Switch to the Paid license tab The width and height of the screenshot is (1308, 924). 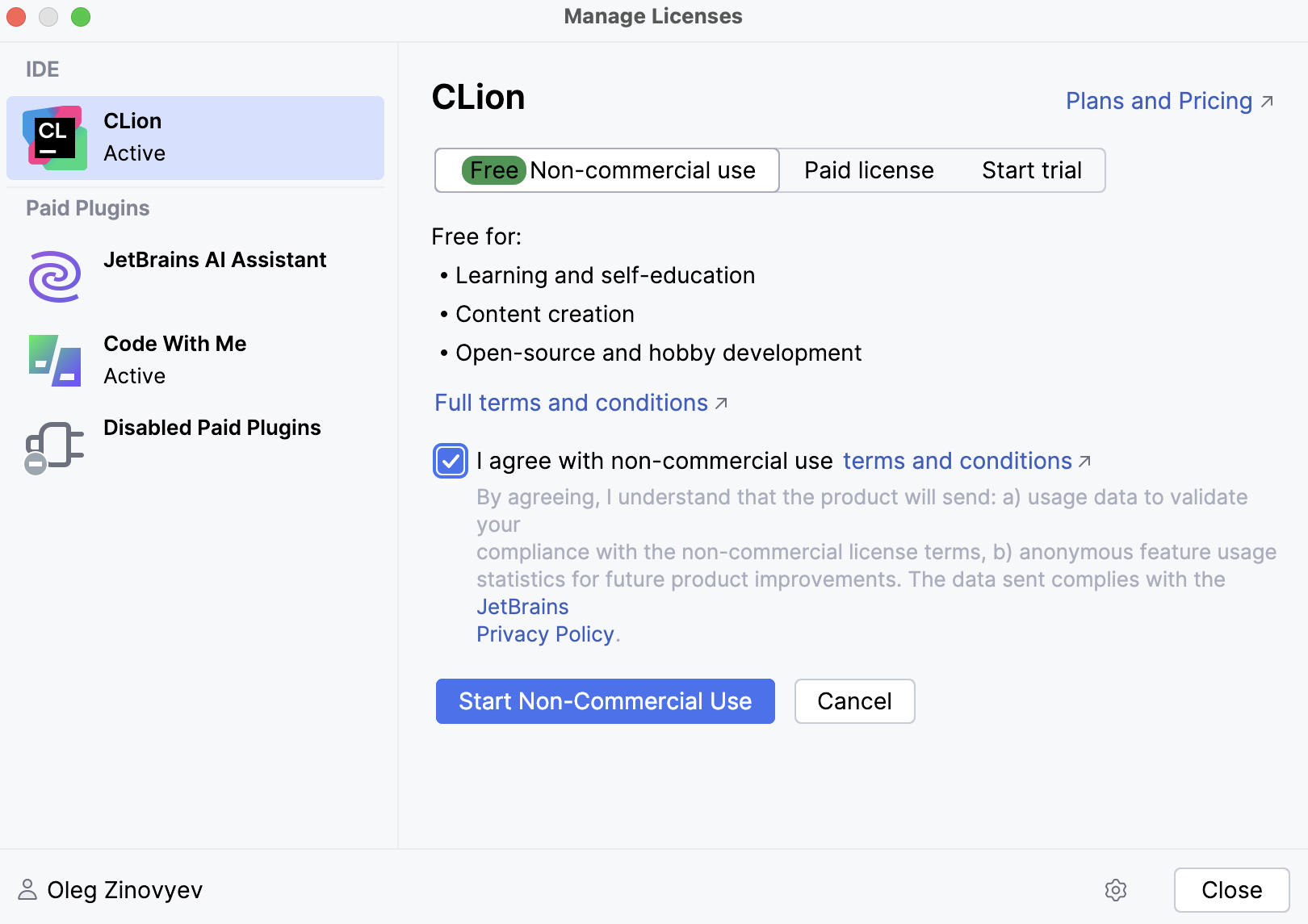[x=868, y=170]
